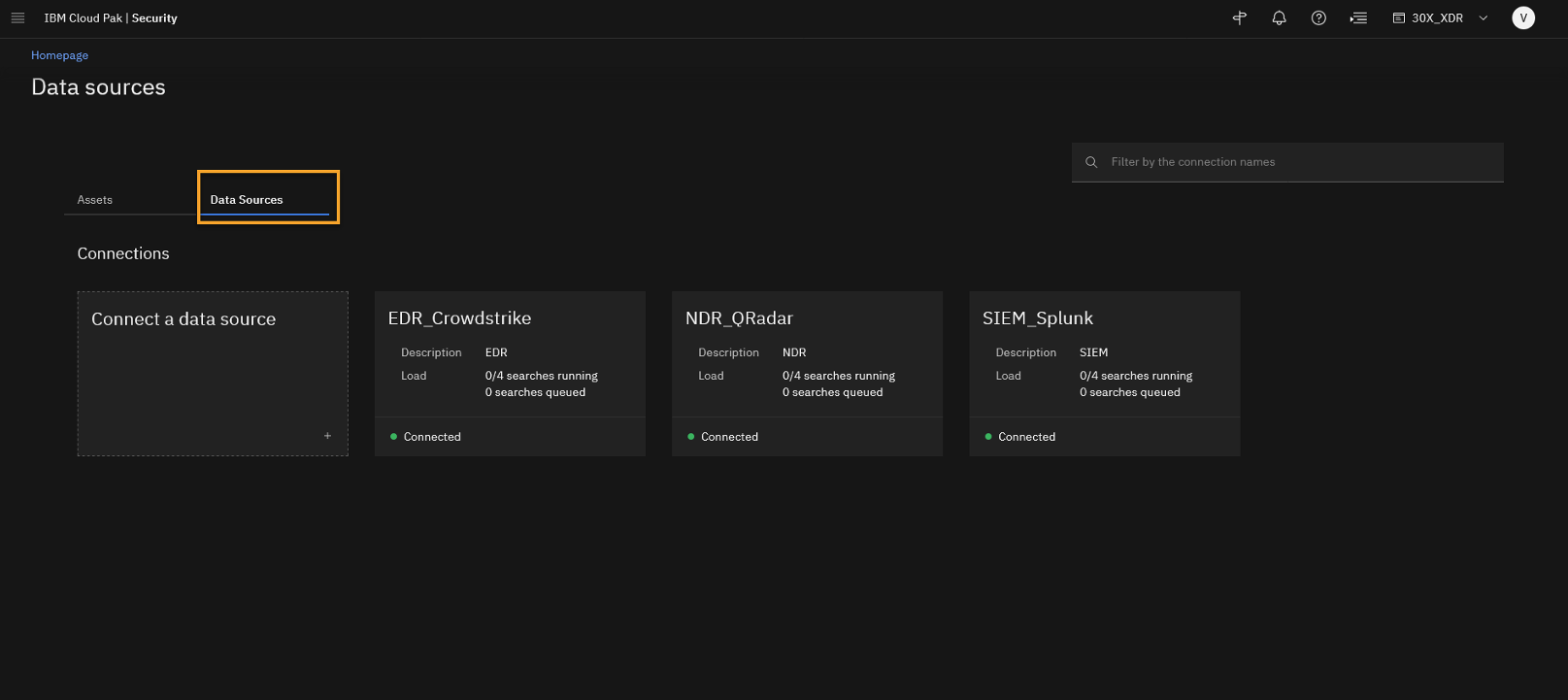This screenshot has height=700, width=1568.
Task: Click IBM Cloud Pak Security title
Action: [x=111, y=18]
